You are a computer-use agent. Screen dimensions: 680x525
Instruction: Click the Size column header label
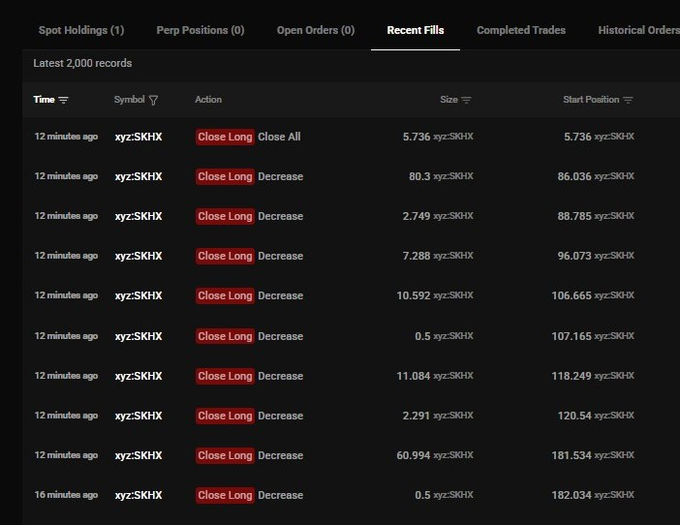449,100
